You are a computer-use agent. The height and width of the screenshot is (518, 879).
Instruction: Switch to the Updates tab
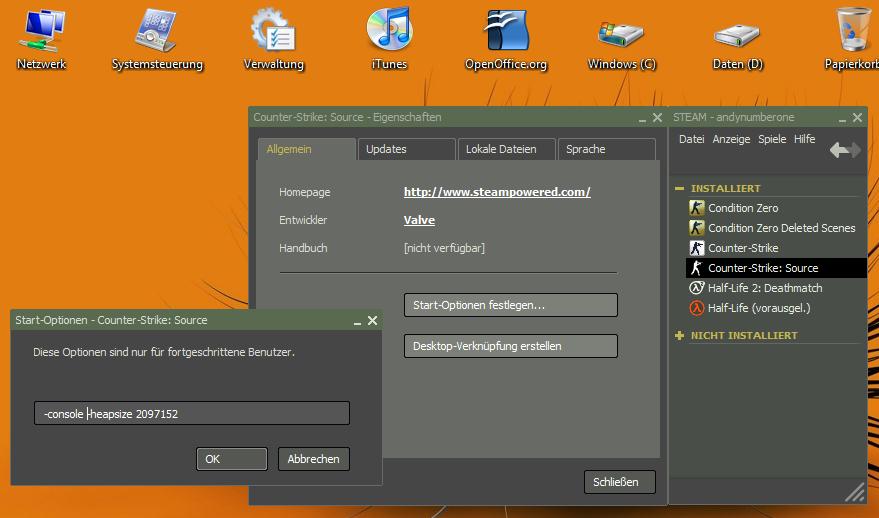[406, 149]
